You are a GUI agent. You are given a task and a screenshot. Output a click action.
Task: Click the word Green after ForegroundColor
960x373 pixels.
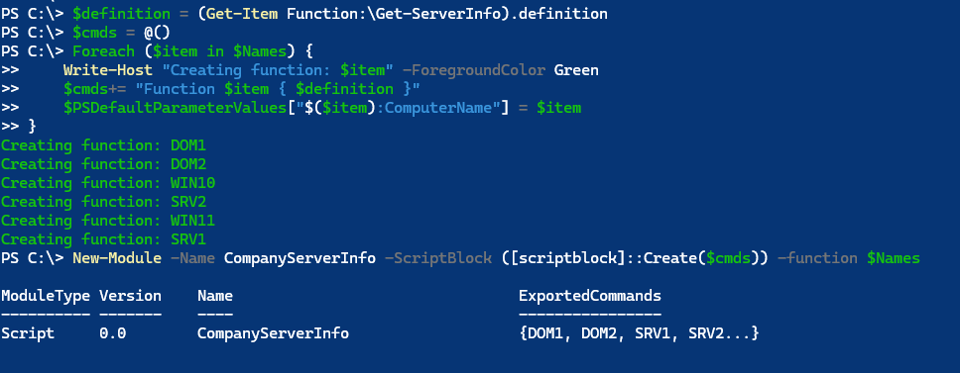(x=576, y=70)
